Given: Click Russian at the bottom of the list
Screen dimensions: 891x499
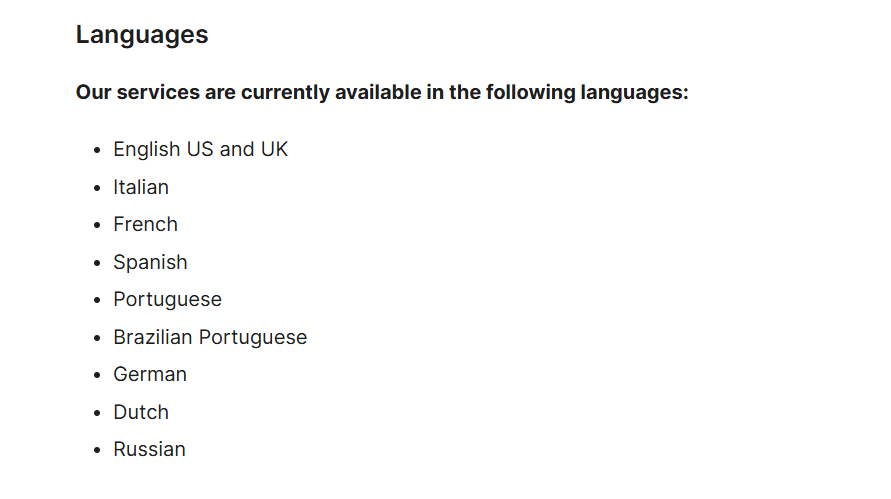Looking at the screenshot, I should [x=149, y=450].
